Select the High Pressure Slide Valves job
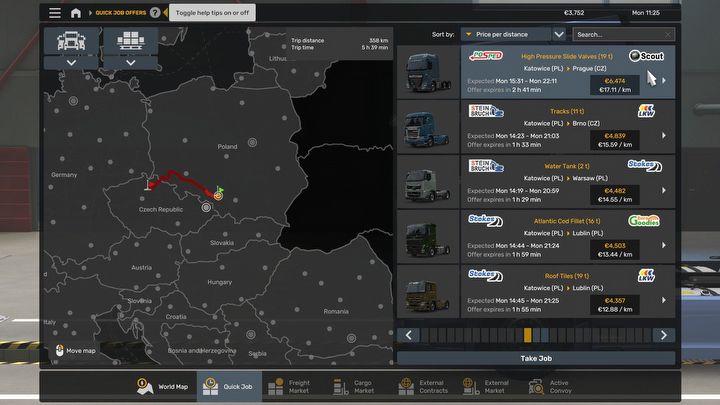The image size is (720, 405). tap(568, 72)
